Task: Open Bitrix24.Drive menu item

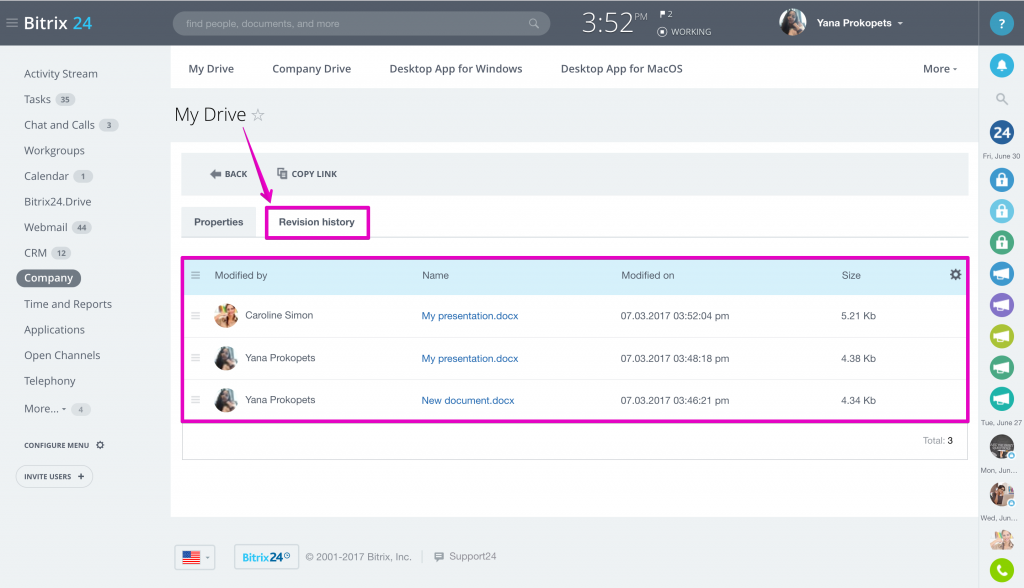Action: (57, 202)
